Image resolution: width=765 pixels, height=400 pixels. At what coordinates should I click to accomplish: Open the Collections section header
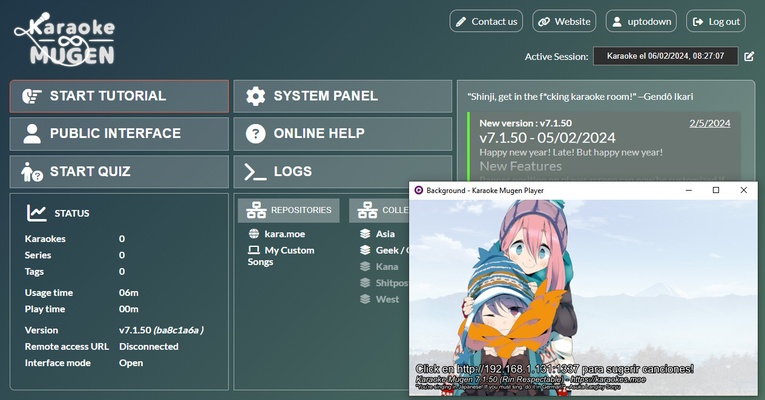pyautogui.click(x=379, y=211)
